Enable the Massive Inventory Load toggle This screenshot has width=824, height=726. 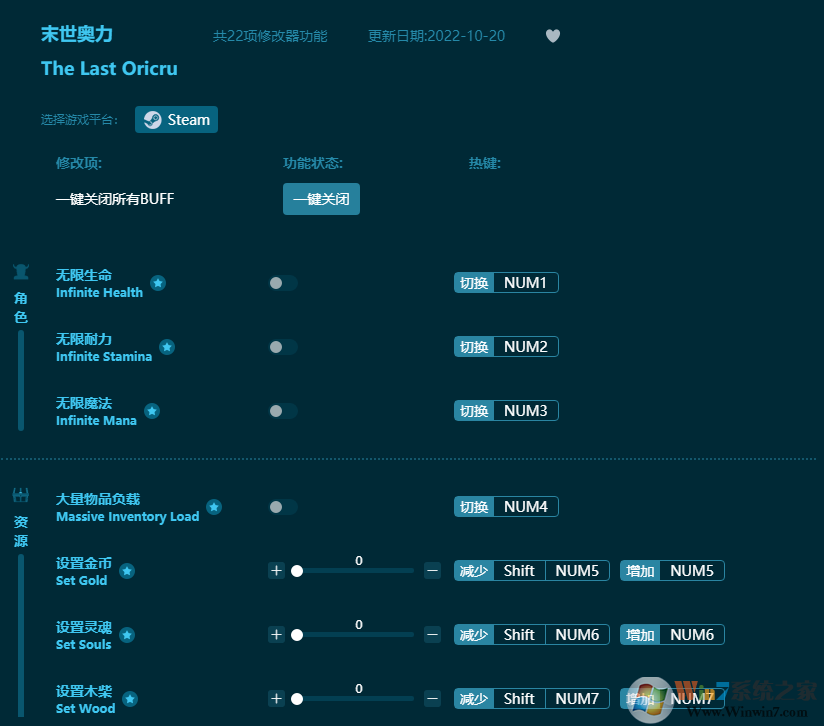point(283,507)
